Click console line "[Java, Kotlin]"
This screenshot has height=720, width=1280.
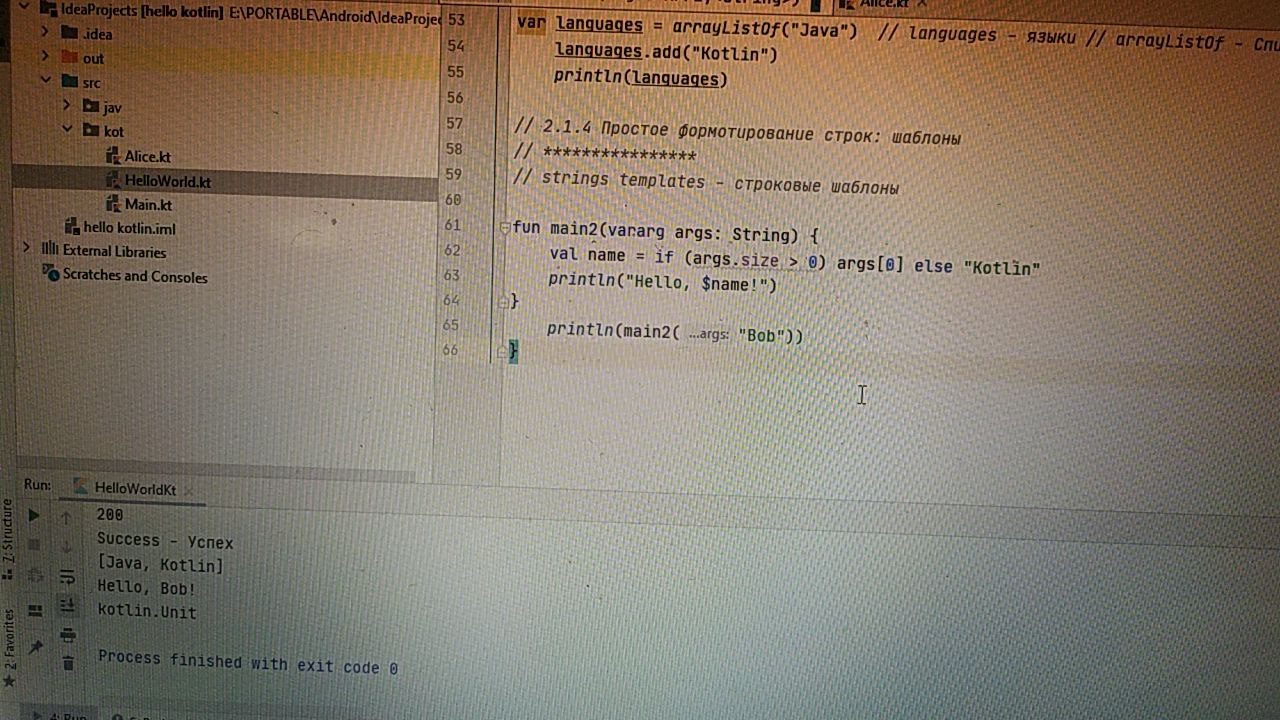(160, 565)
